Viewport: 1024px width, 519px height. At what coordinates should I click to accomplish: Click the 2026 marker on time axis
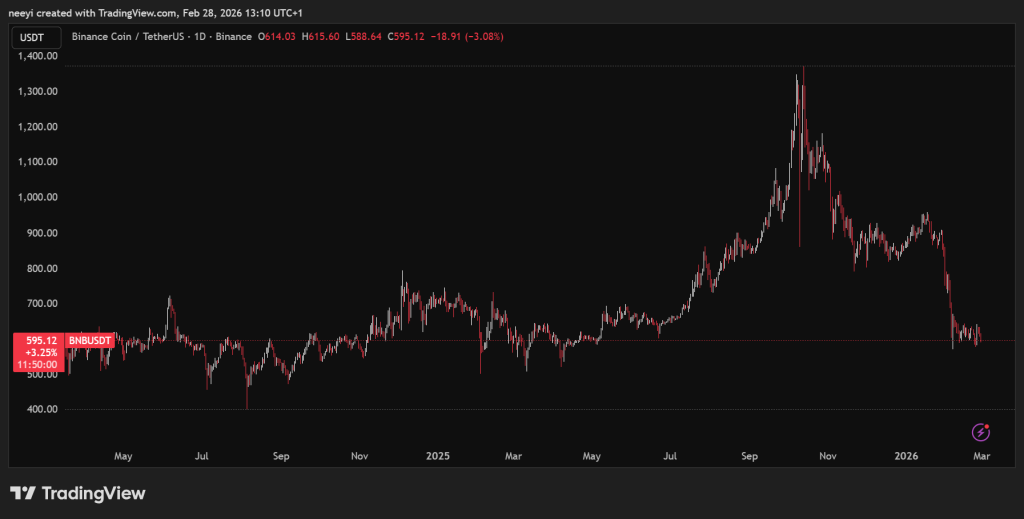point(906,456)
